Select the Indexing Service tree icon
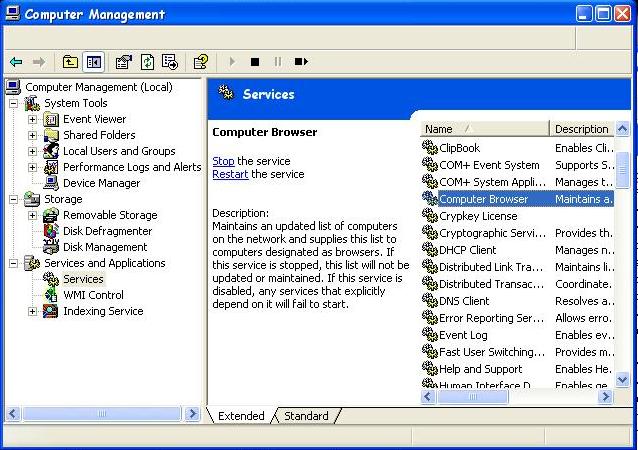This screenshot has height=450, width=638. click(51, 311)
